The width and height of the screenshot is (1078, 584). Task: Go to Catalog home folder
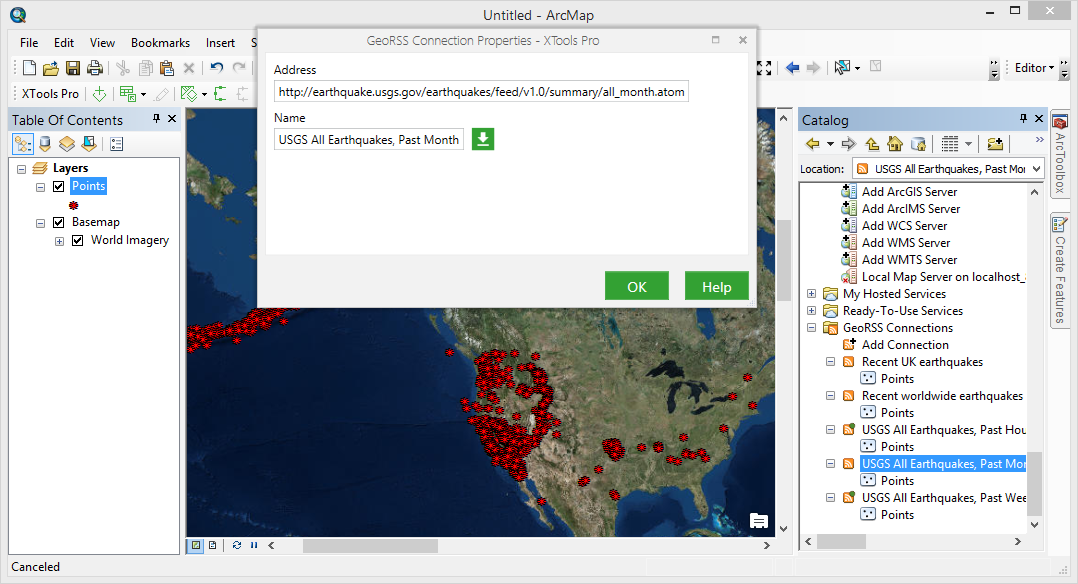click(894, 144)
